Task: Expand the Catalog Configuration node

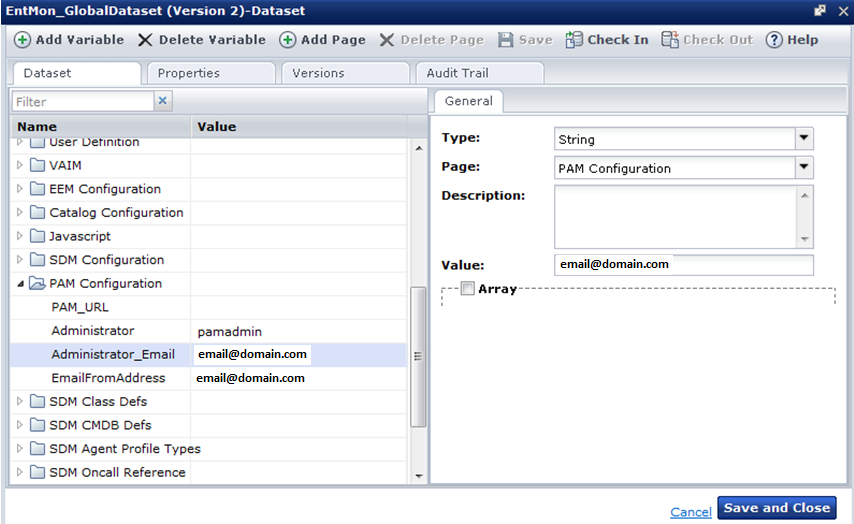Action: tap(20, 212)
